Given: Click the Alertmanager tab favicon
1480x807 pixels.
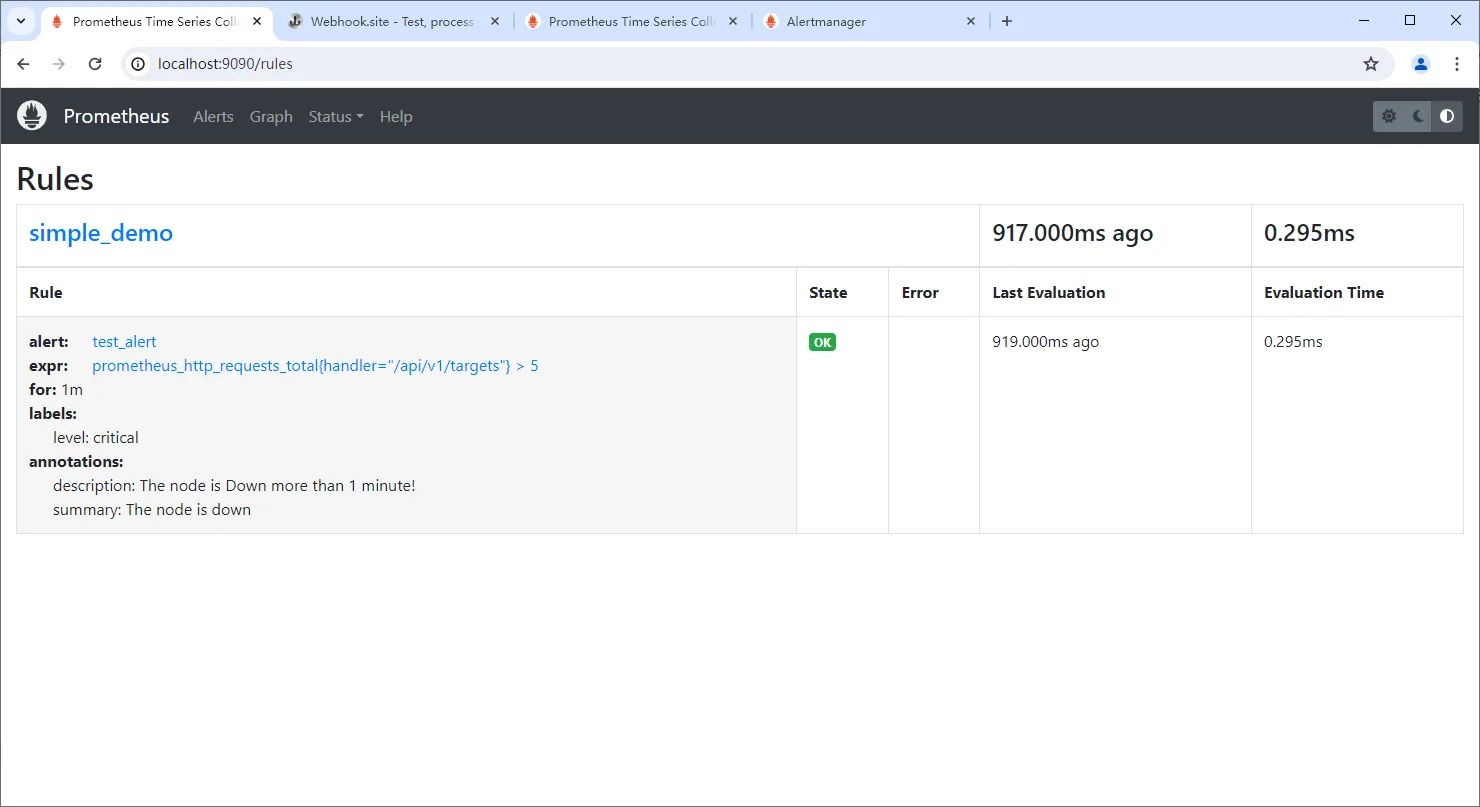Looking at the screenshot, I should point(771,21).
